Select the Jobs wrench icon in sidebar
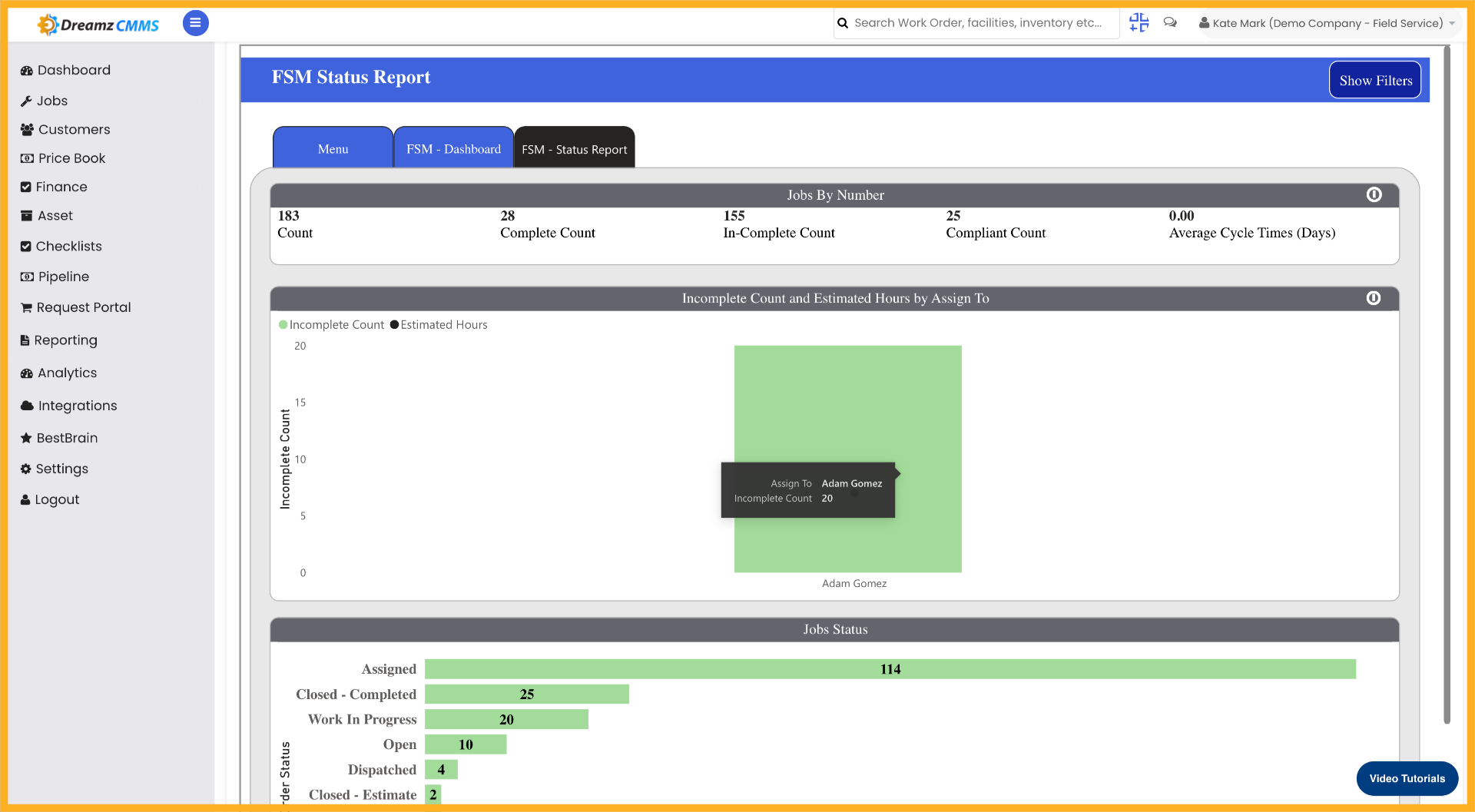This screenshot has height=812, width=1475. click(x=27, y=101)
